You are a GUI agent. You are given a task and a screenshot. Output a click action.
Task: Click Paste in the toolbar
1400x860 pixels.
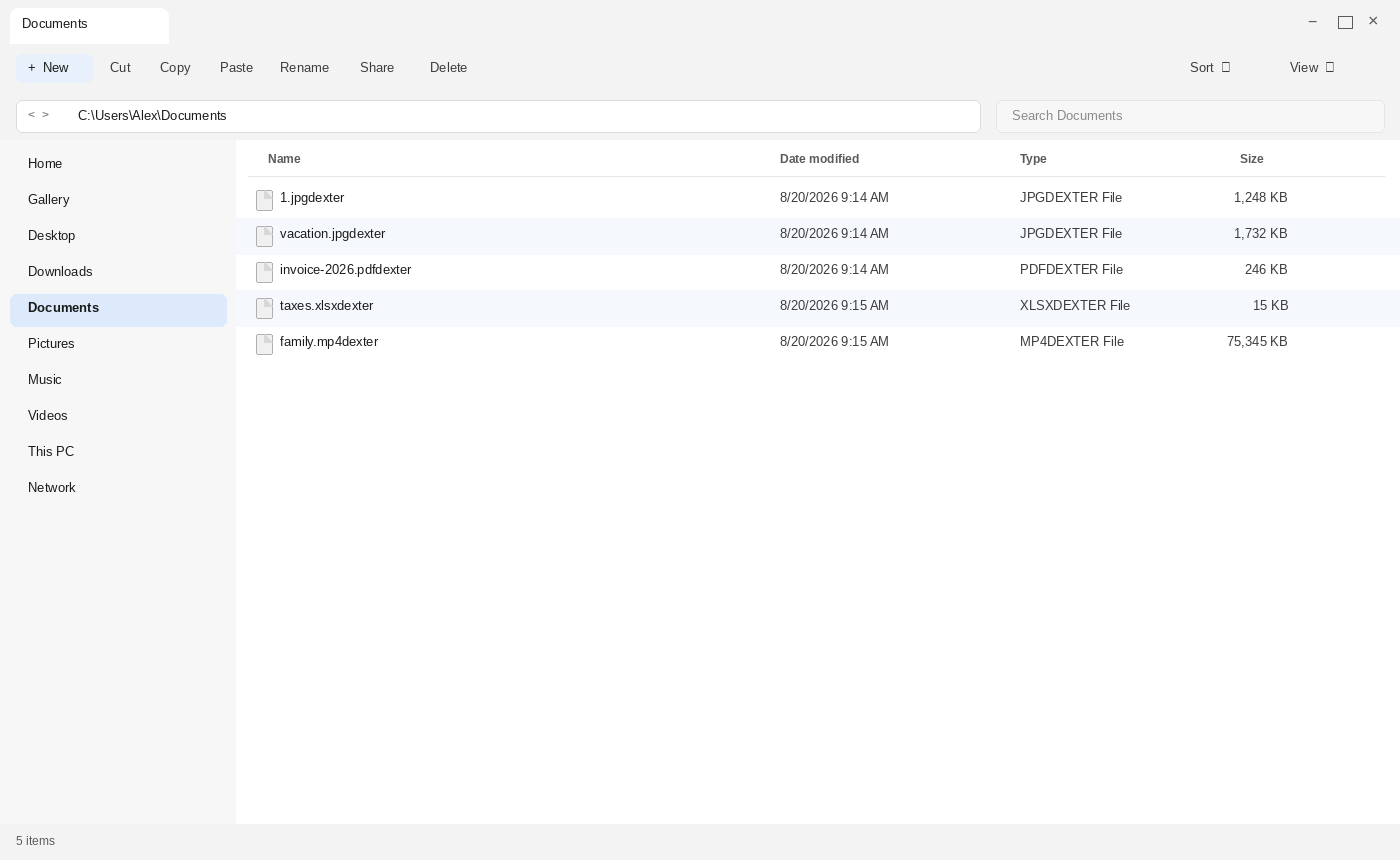pyautogui.click(x=236, y=68)
